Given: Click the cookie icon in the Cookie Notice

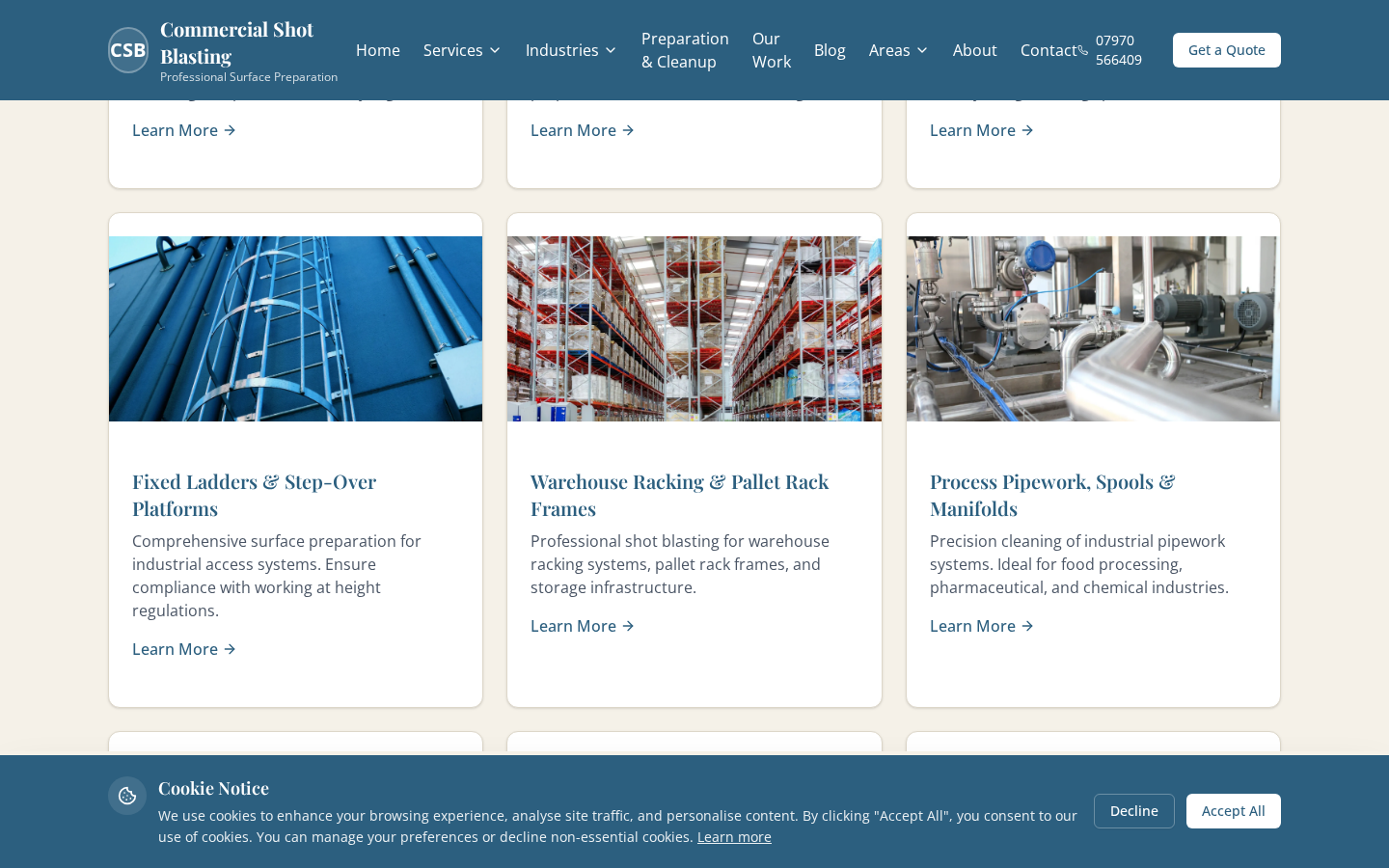Looking at the screenshot, I should pos(127,796).
